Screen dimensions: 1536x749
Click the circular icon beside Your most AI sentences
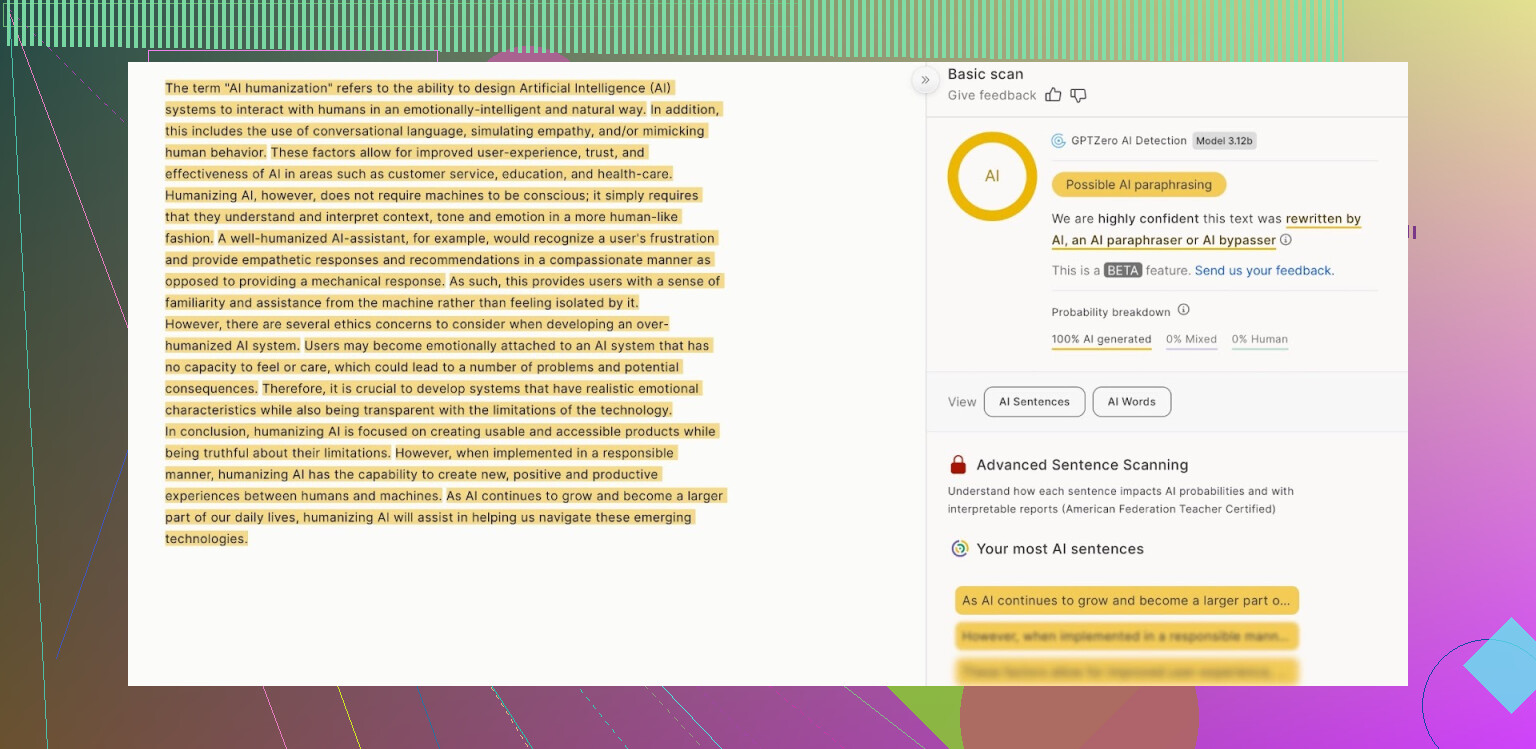point(959,548)
